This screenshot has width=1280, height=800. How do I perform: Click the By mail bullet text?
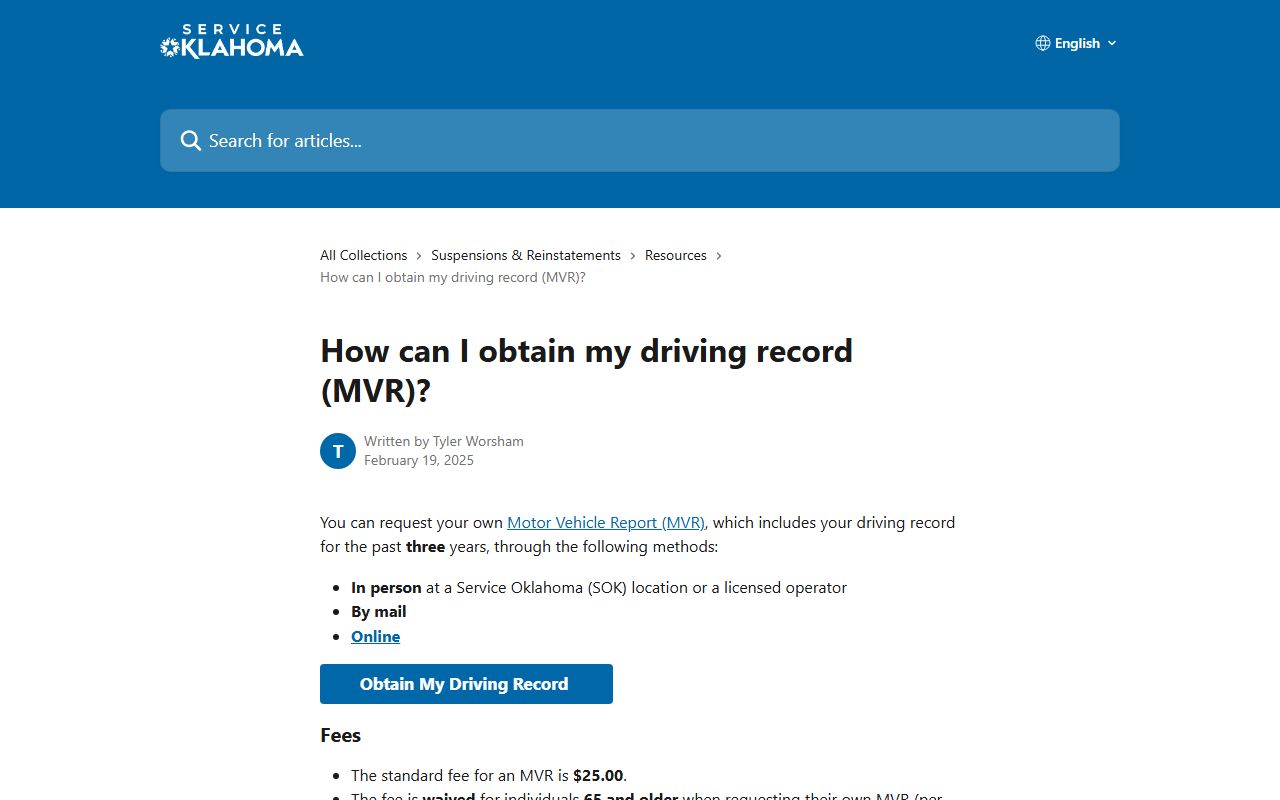coord(379,612)
